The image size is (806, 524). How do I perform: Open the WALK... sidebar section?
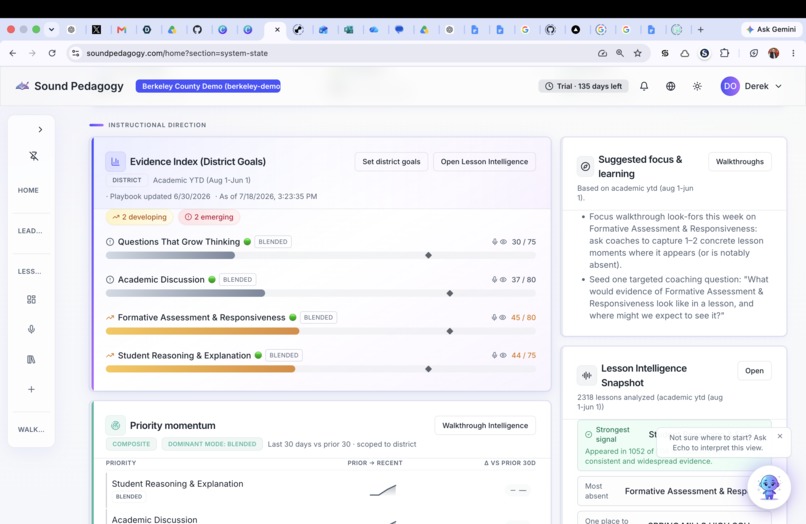point(31,429)
